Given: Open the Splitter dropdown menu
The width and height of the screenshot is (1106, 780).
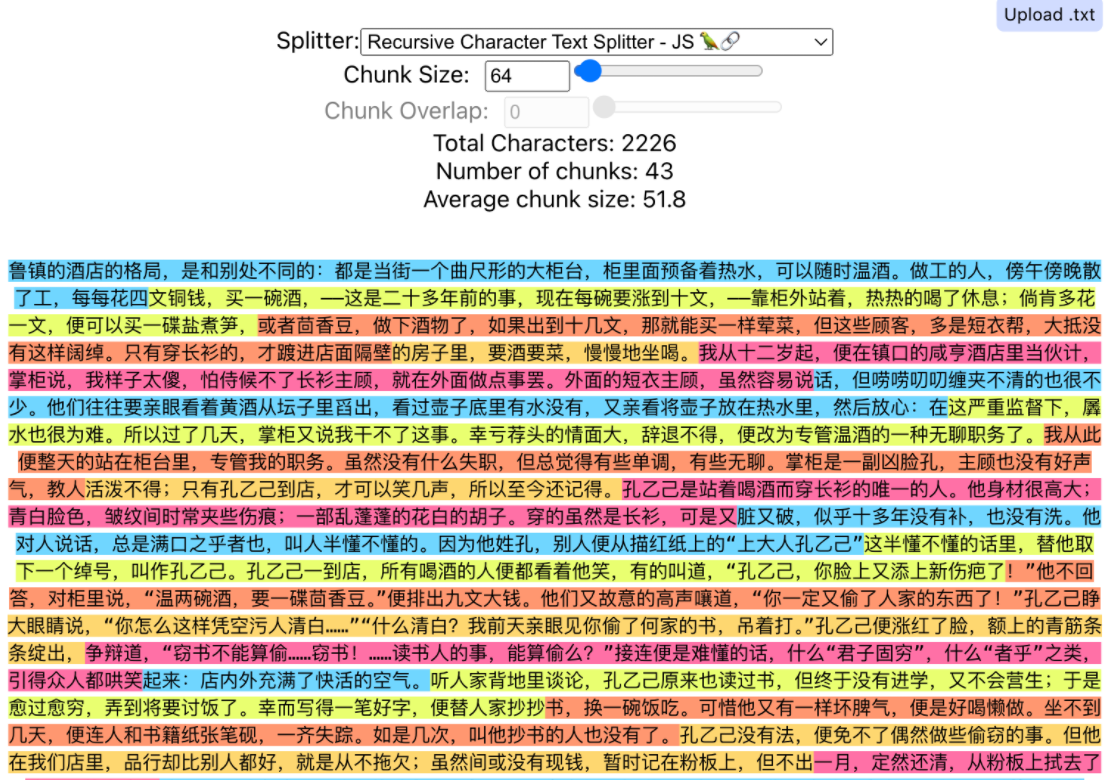Looking at the screenshot, I should (595, 42).
